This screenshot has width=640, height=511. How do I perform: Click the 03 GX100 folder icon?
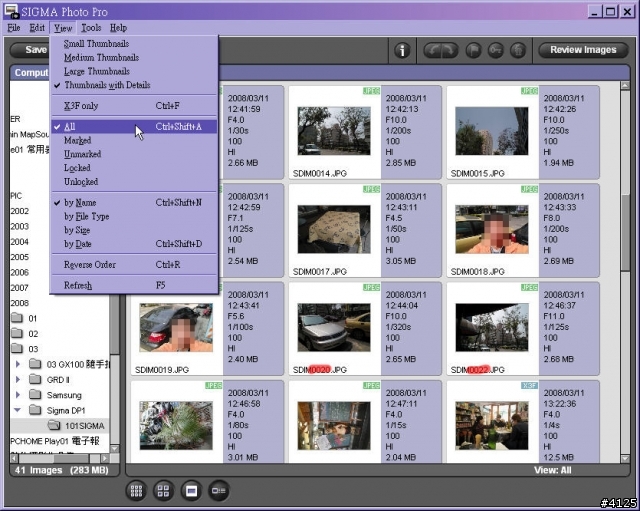(x=36, y=364)
